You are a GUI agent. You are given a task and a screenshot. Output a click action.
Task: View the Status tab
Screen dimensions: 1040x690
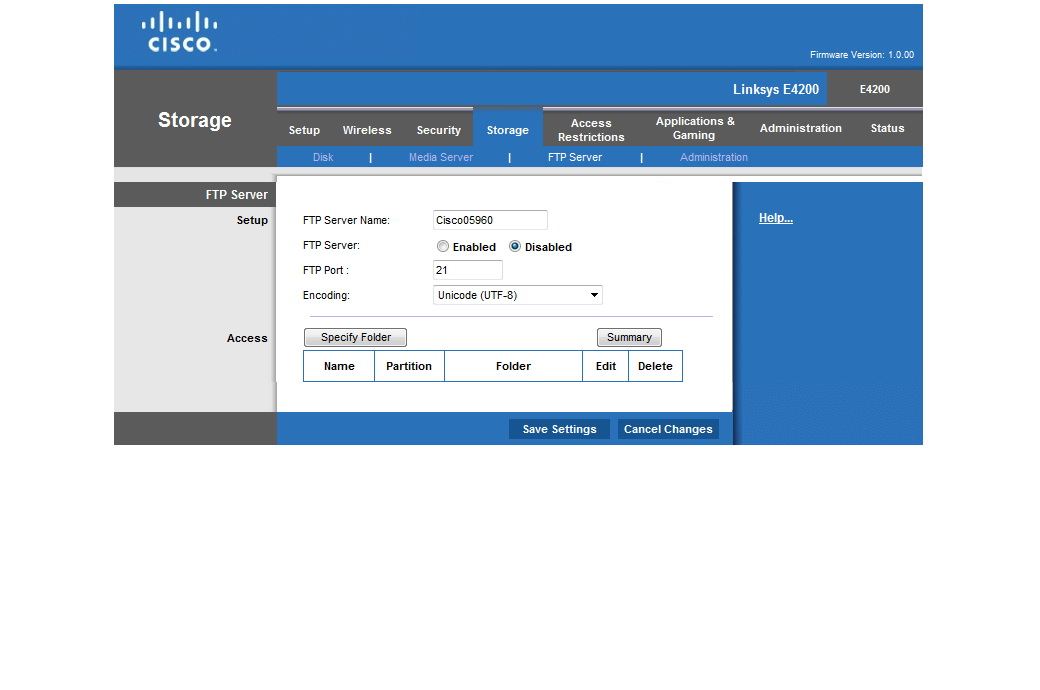point(887,128)
